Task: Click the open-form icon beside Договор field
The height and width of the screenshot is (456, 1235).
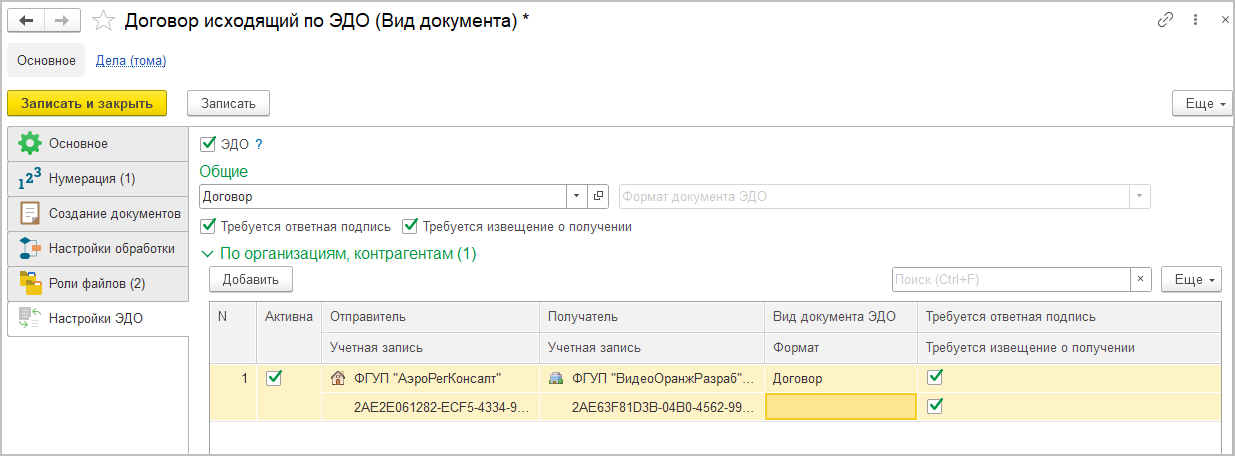Action: (599, 197)
